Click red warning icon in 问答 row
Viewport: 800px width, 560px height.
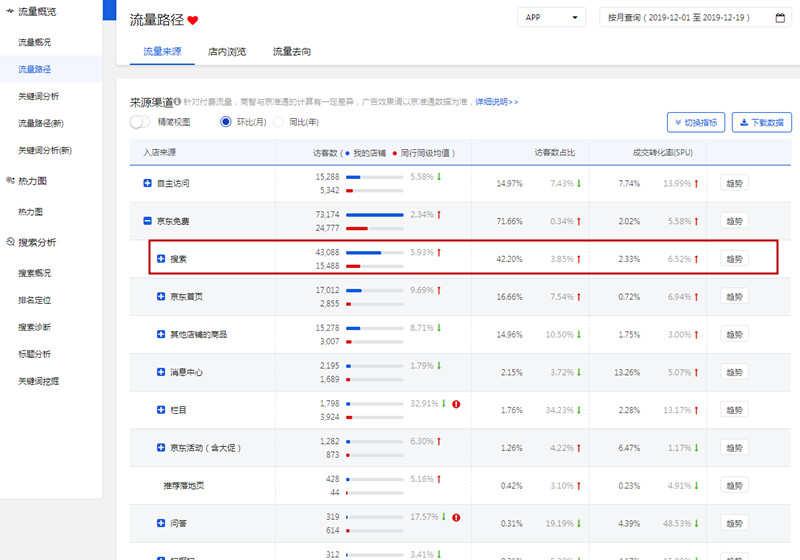pos(456,517)
